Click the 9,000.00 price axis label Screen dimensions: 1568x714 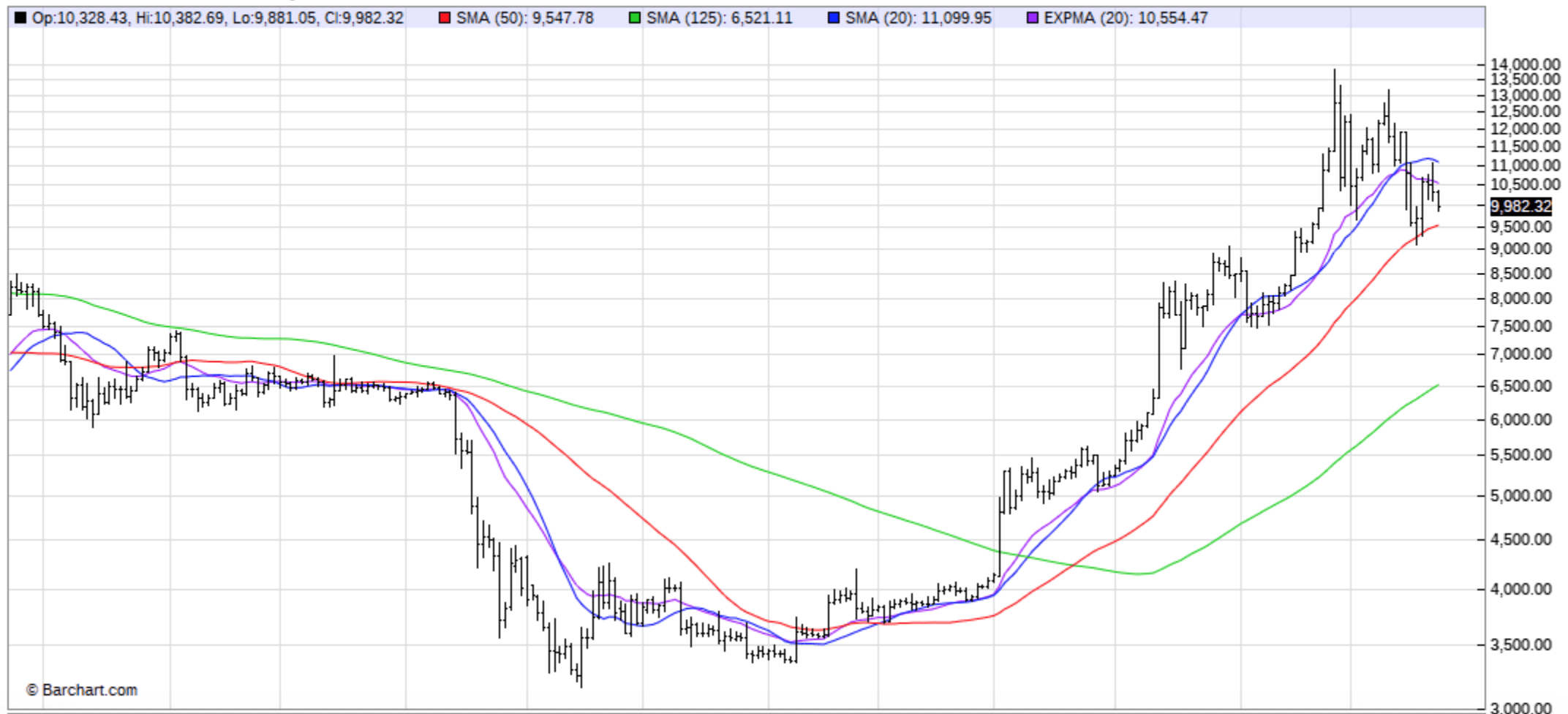pyautogui.click(x=1521, y=249)
